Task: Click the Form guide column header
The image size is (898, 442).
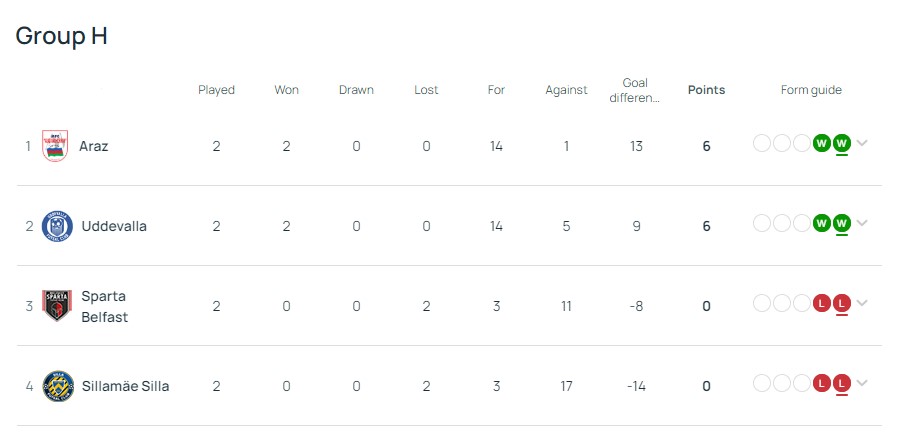Action: tap(811, 90)
